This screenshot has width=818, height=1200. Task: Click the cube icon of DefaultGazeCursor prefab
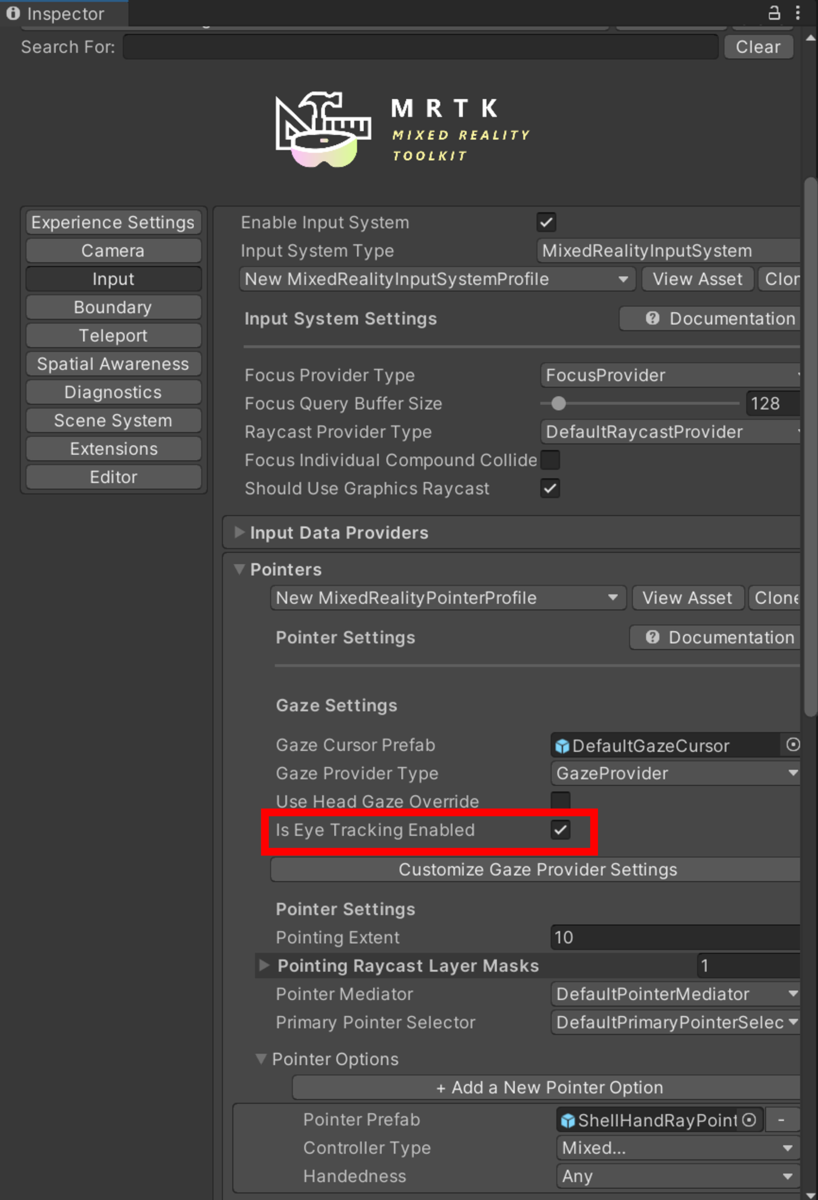pos(562,746)
